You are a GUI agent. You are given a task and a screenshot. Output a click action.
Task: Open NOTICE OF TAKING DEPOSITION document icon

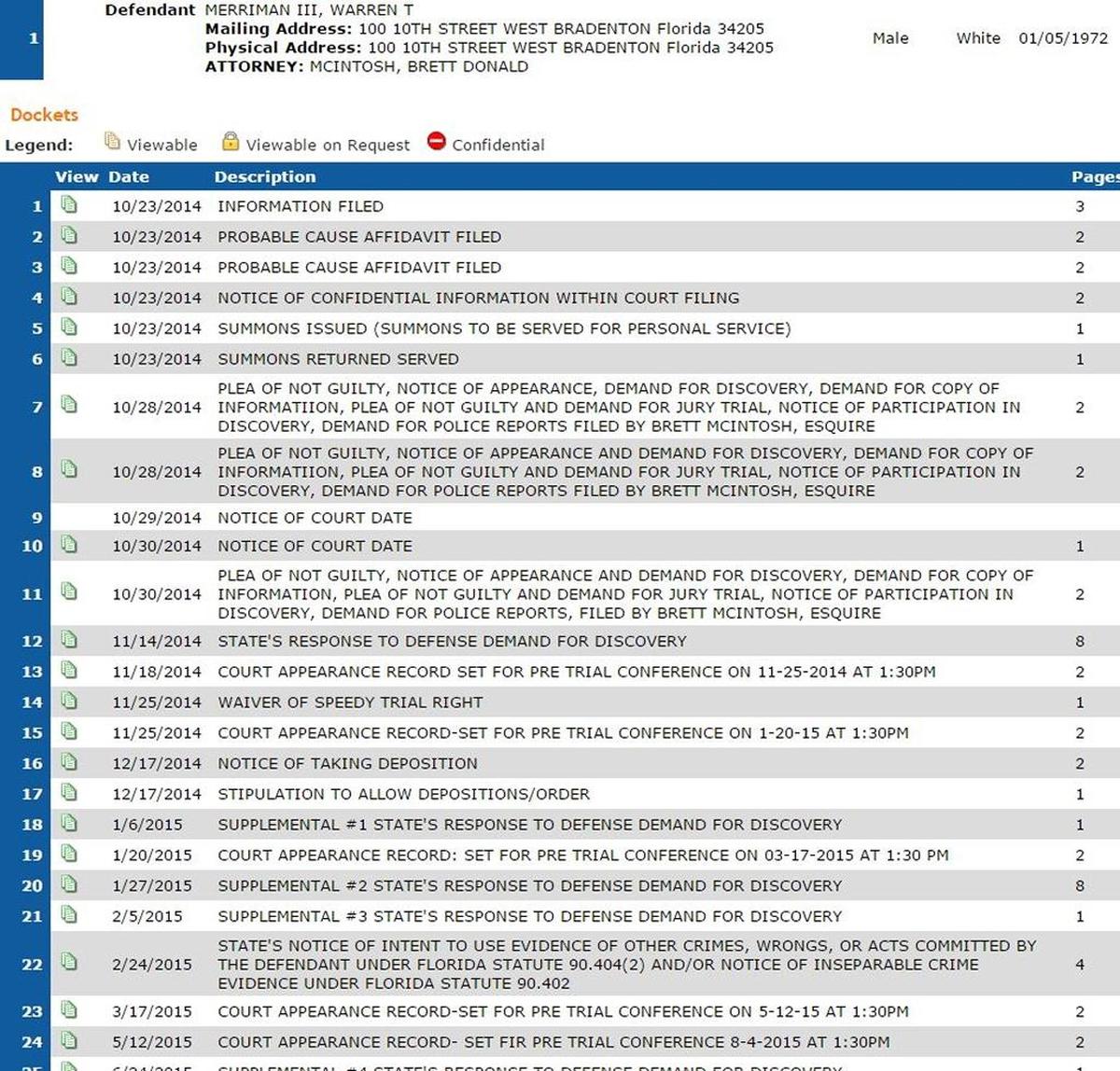coord(69,761)
